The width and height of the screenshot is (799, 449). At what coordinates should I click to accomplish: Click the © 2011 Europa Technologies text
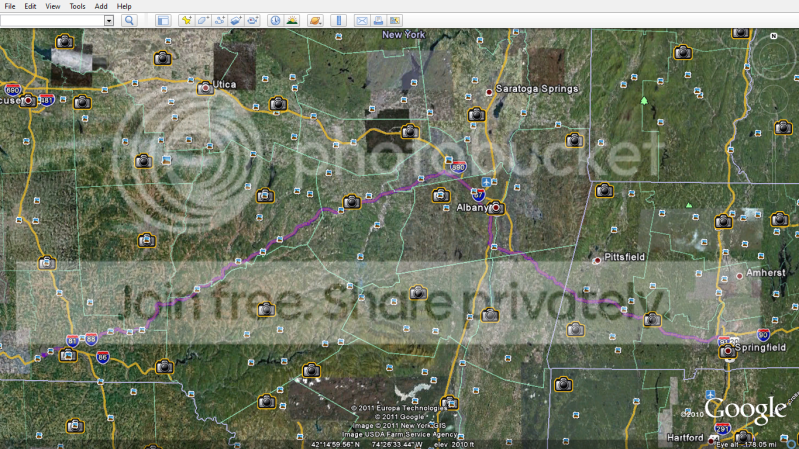coord(398,408)
